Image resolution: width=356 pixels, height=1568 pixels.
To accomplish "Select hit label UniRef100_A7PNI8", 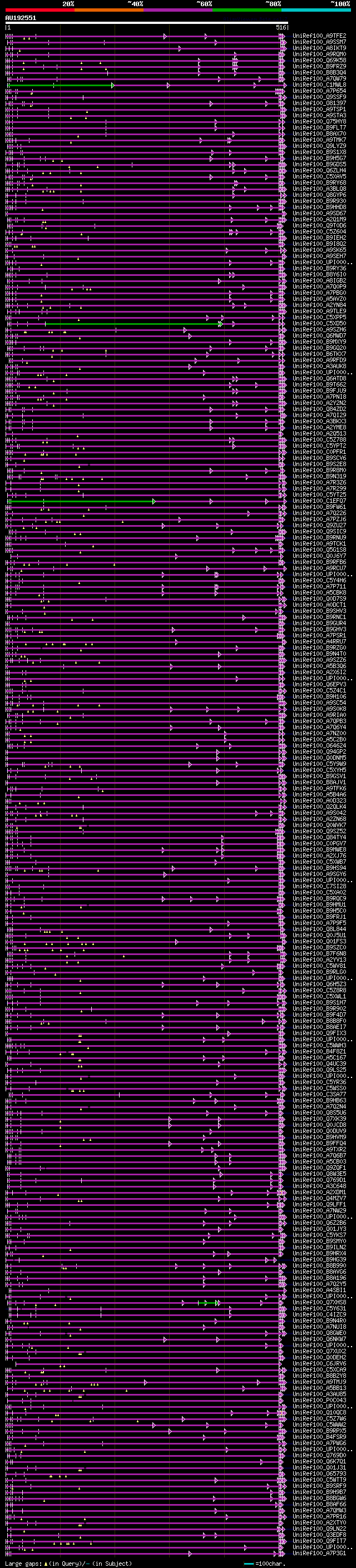I will [x=319, y=397].
